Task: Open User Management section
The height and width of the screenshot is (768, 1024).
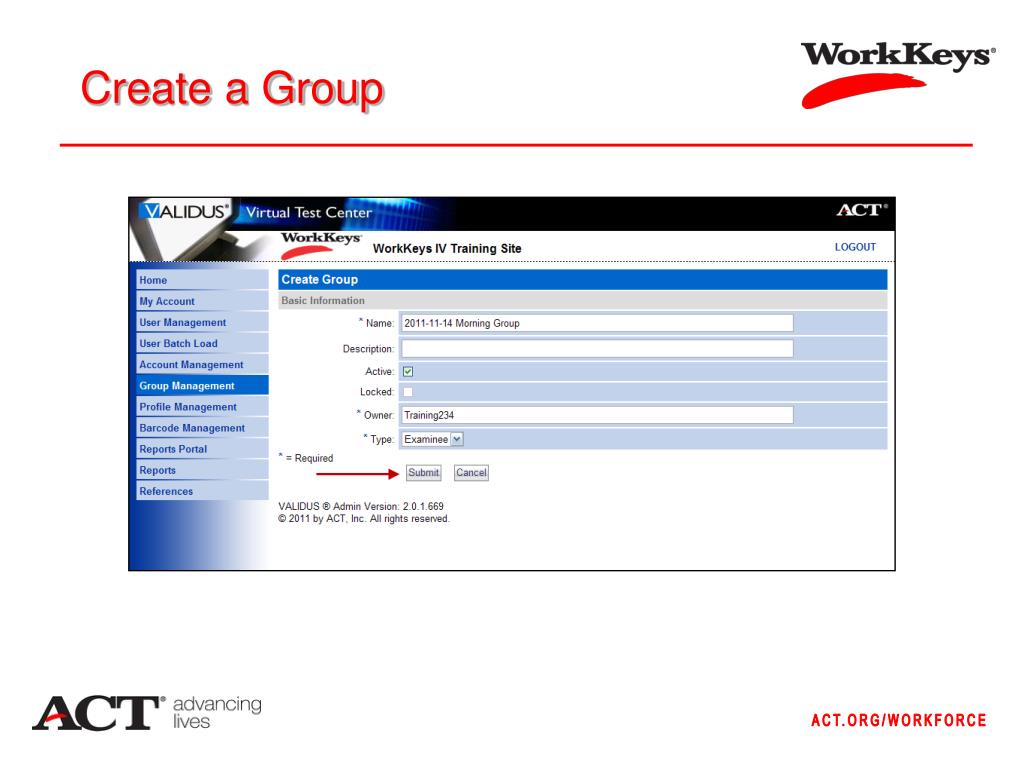Action: pos(202,322)
